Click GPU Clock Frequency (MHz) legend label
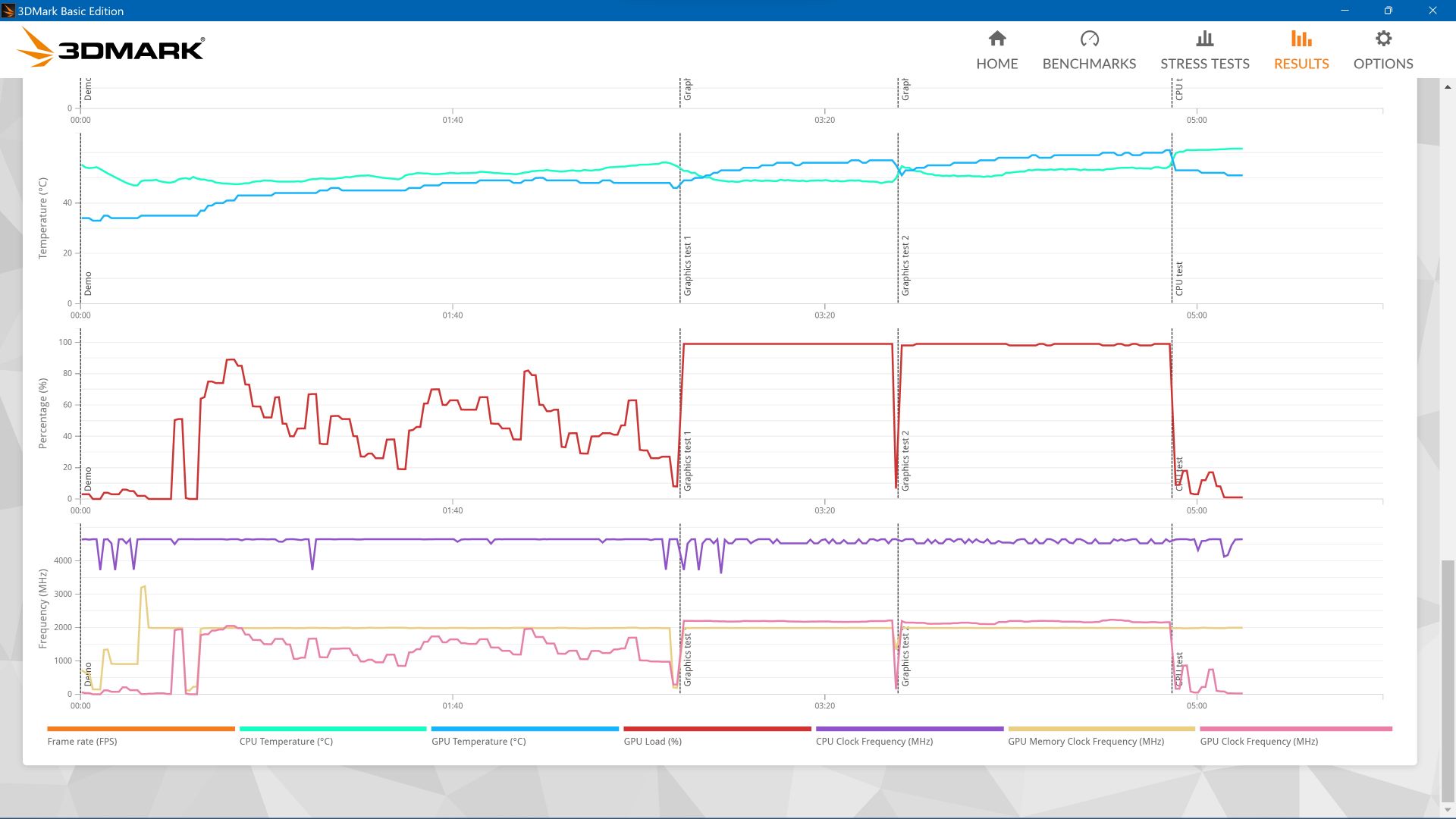The height and width of the screenshot is (819, 1456). (x=1258, y=742)
